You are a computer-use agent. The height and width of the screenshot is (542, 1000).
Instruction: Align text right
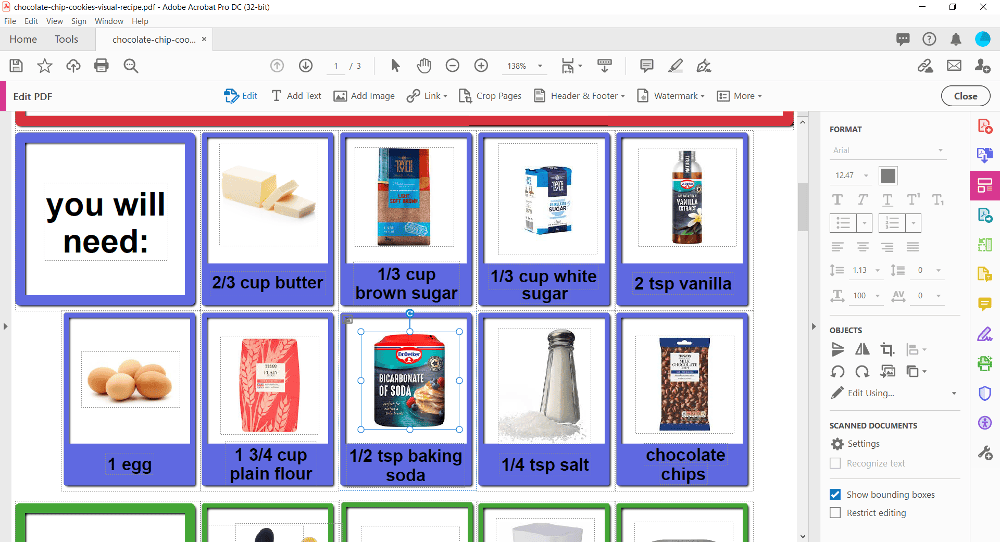[x=887, y=247]
